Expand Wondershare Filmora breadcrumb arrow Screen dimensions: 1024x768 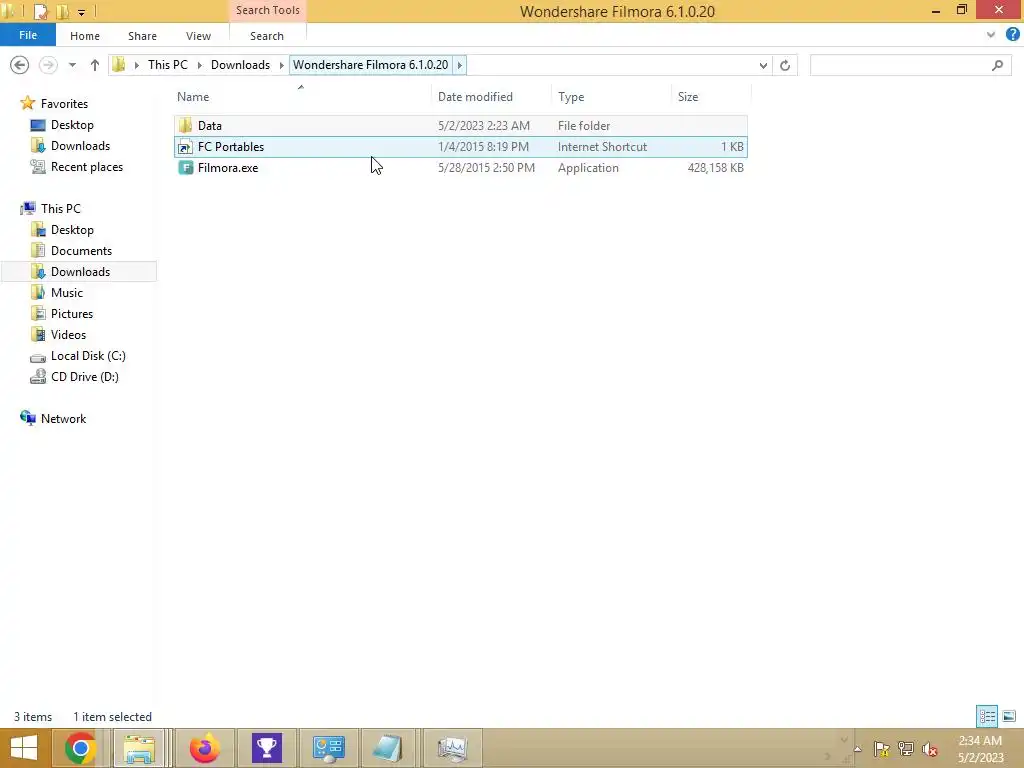(460, 65)
